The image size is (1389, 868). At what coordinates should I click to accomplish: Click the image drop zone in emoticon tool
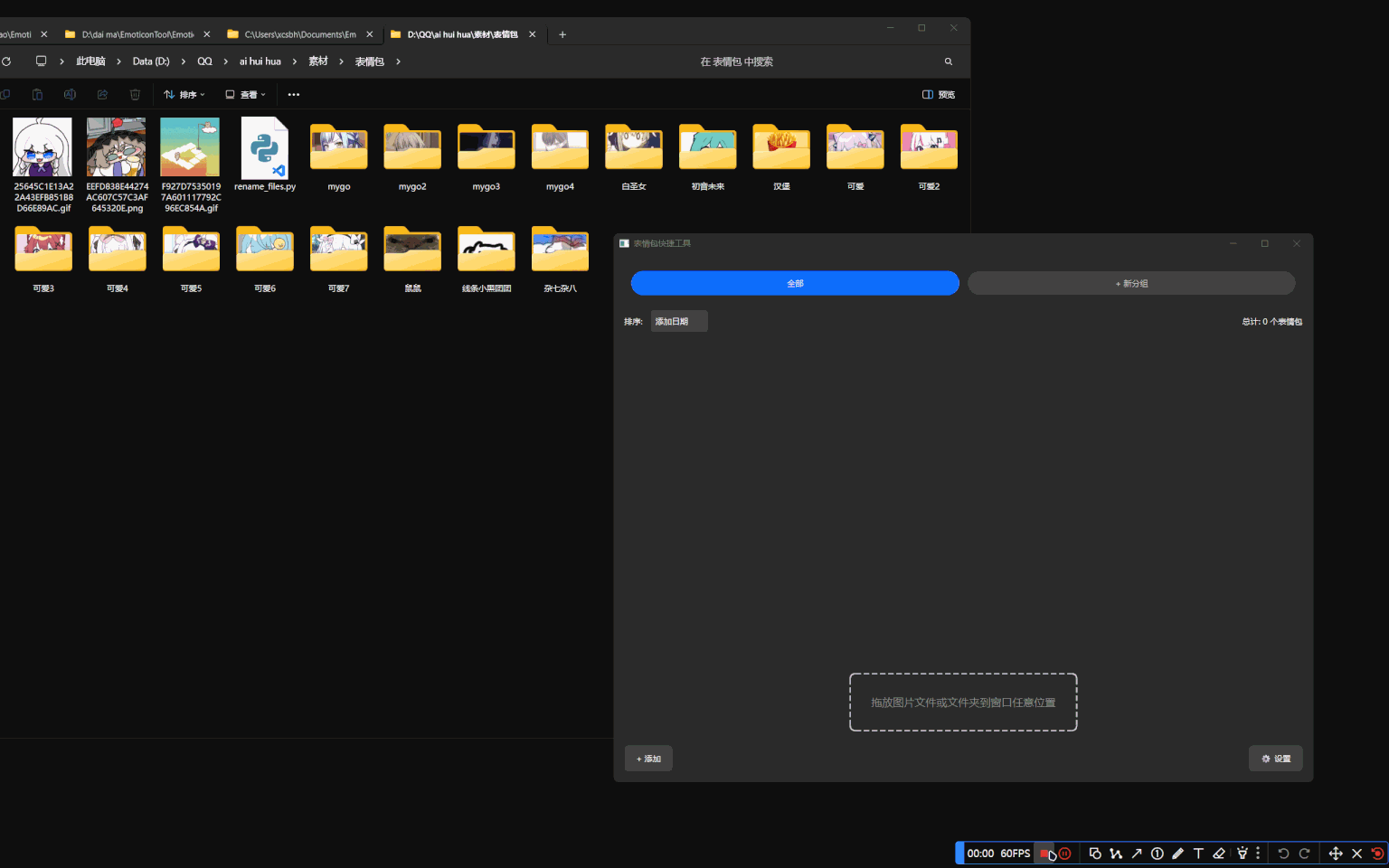963,702
